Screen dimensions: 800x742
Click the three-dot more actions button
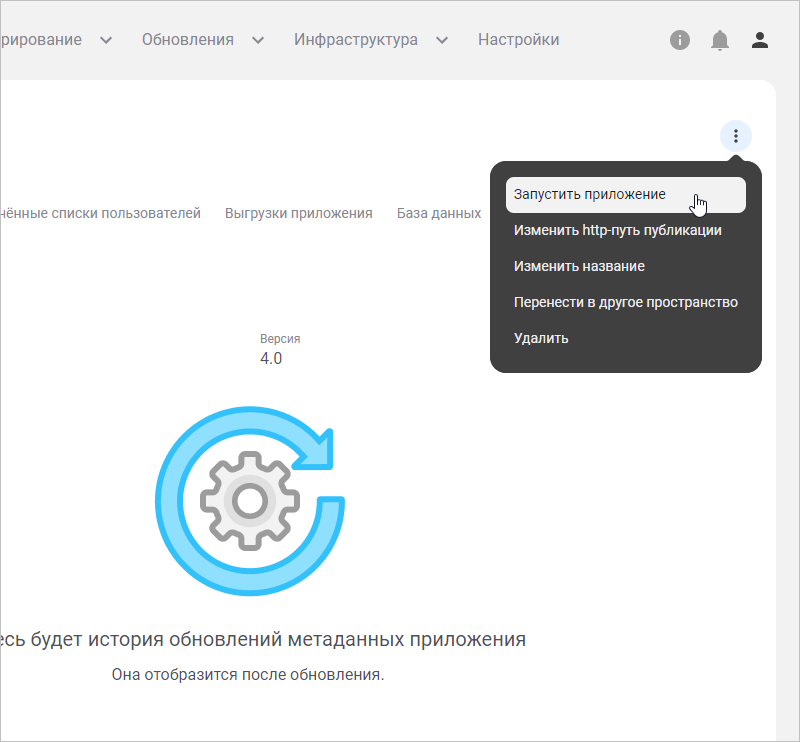click(736, 136)
